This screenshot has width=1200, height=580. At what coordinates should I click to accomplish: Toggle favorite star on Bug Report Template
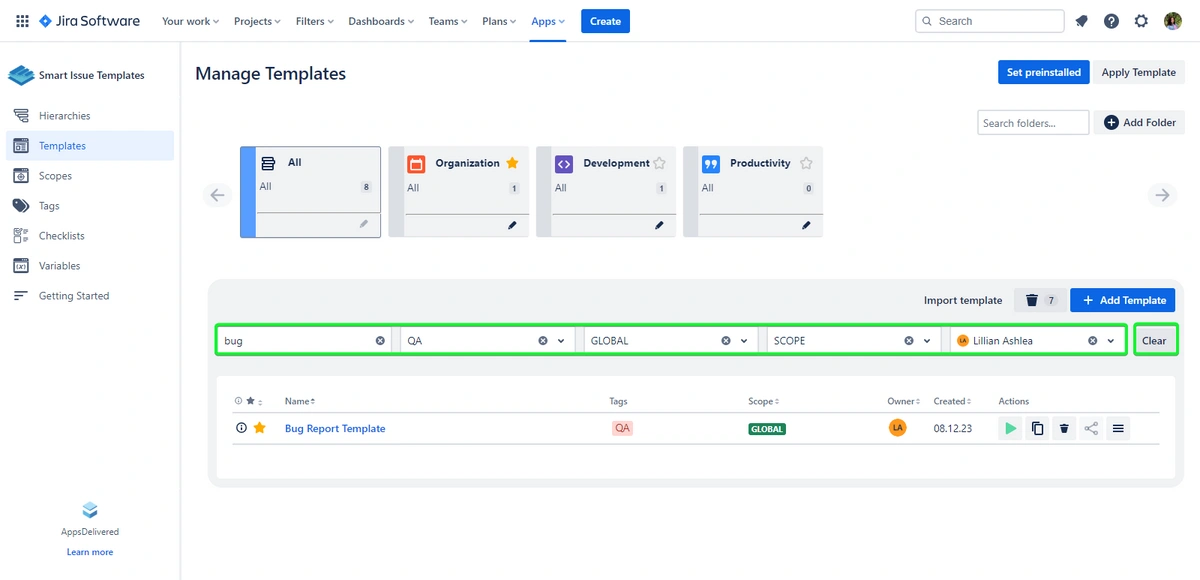(259, 428)
